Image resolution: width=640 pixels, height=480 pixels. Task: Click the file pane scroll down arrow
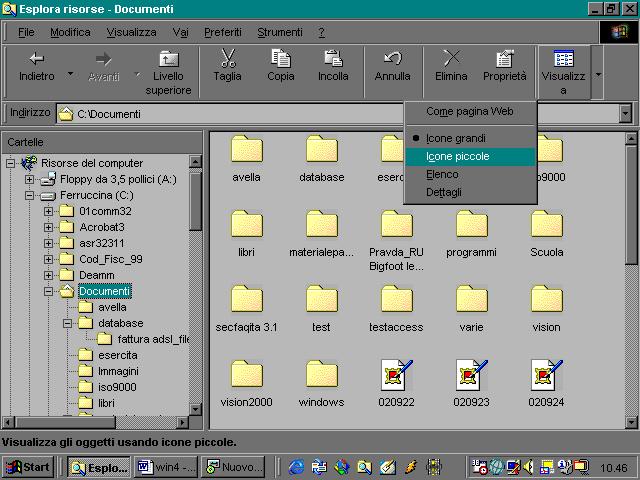click(631, 422)
